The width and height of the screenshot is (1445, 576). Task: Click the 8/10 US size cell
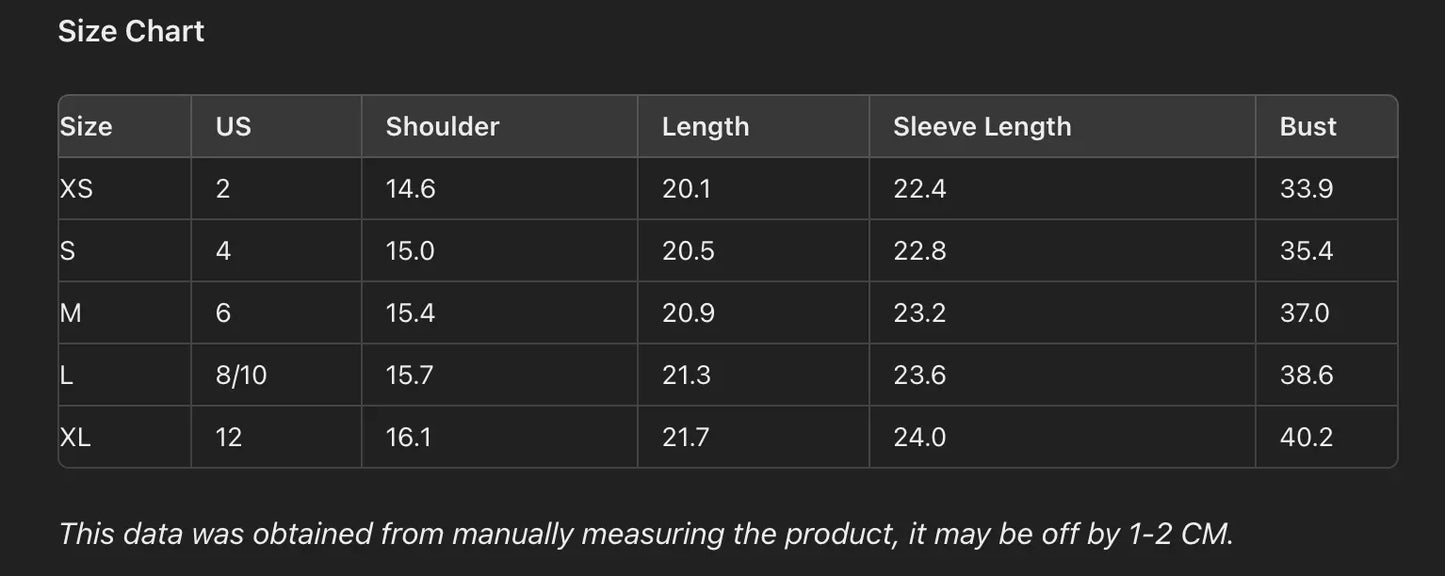point(241,375)
